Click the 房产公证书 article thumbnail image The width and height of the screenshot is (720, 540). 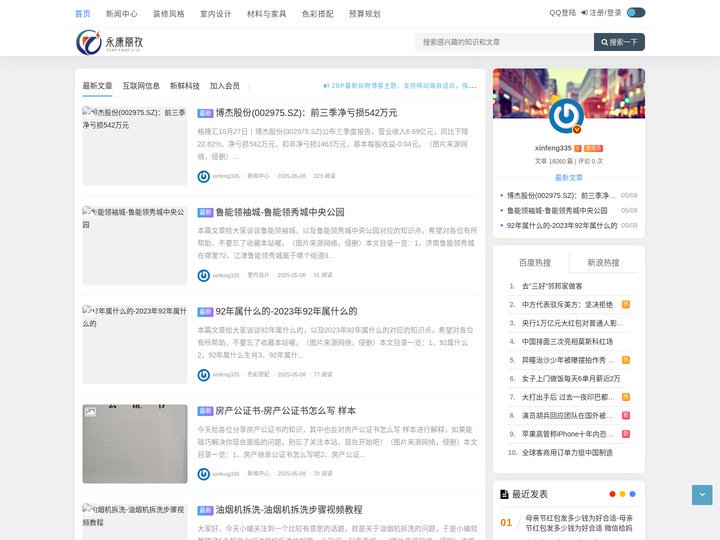(135, 444)
